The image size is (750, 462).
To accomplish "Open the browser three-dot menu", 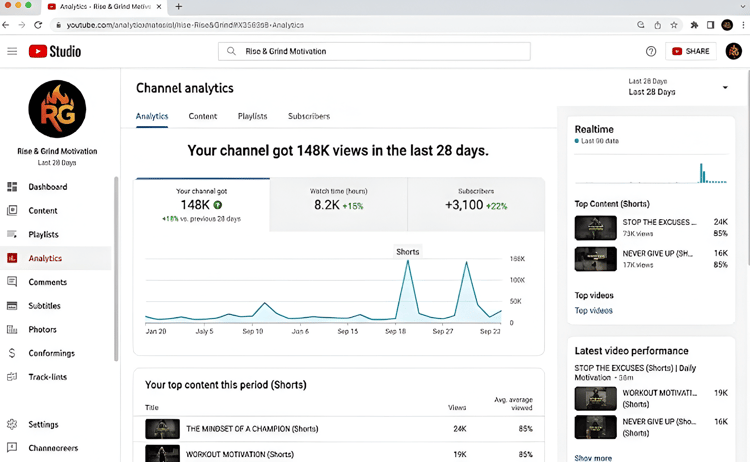I will pos(743,25).
